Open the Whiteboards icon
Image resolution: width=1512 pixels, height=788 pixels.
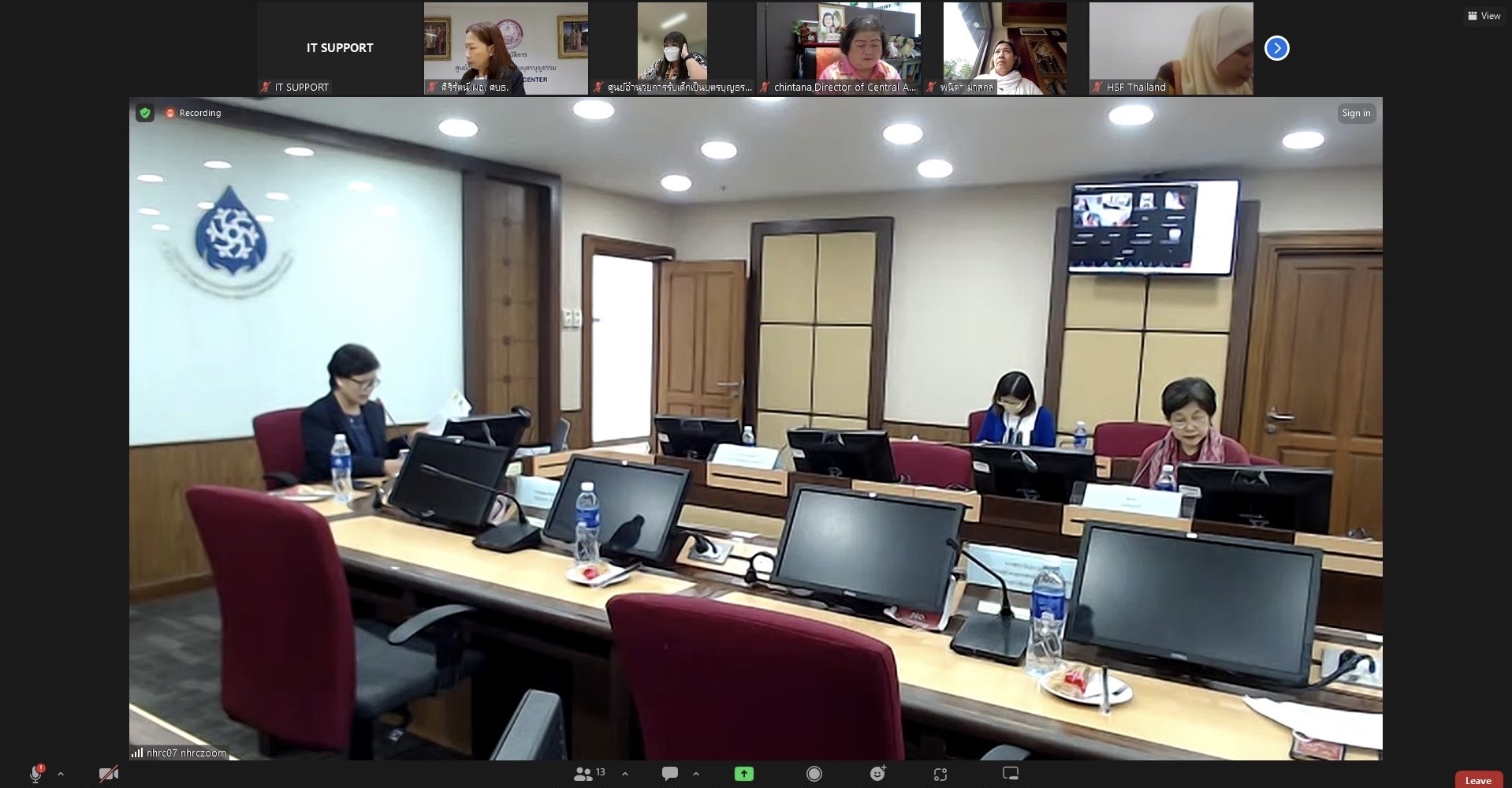[x=1011, y=774]
